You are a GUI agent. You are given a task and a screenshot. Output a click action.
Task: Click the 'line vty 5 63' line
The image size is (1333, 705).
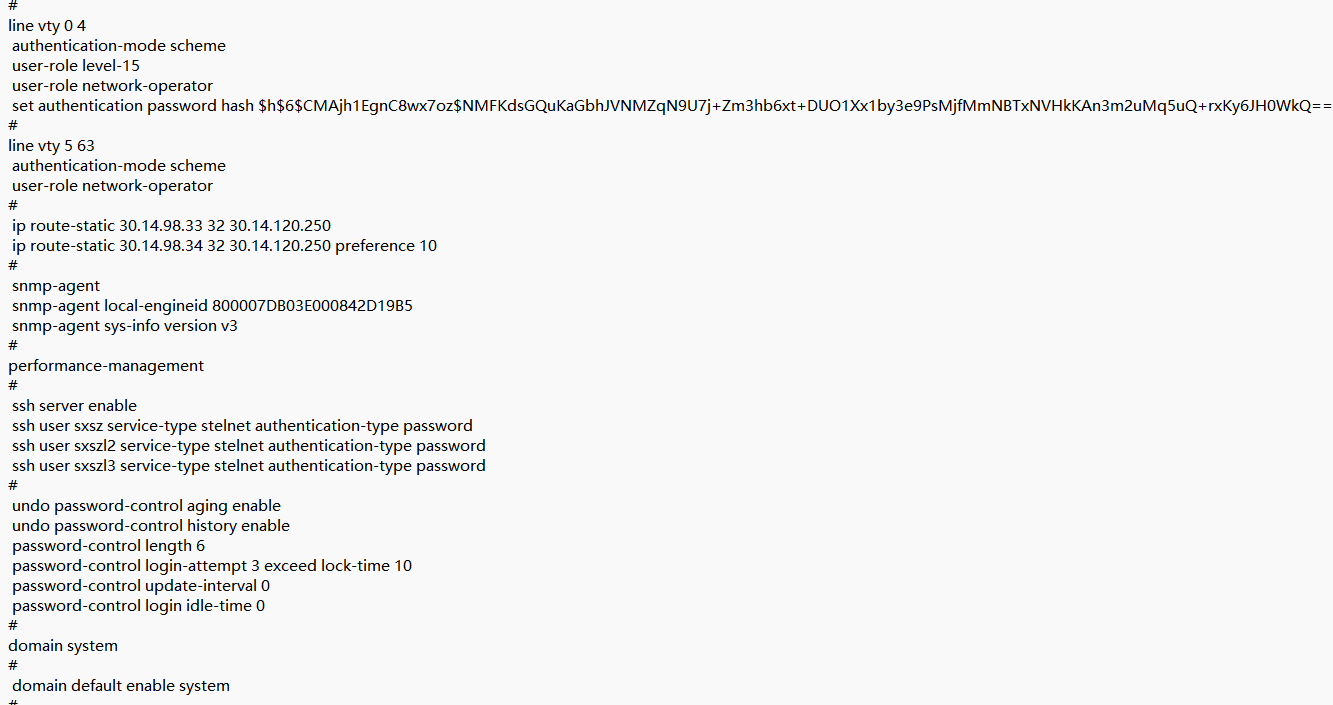pos(52,145)
